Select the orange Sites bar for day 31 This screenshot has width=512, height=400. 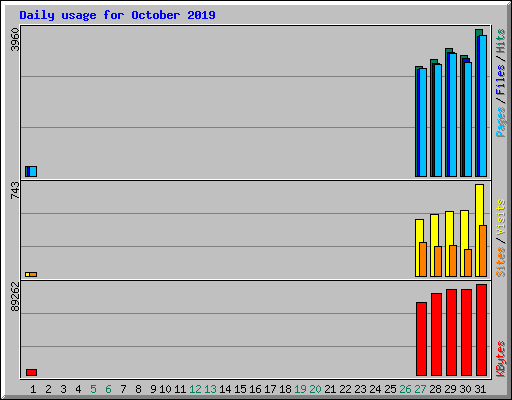[483, 251]
